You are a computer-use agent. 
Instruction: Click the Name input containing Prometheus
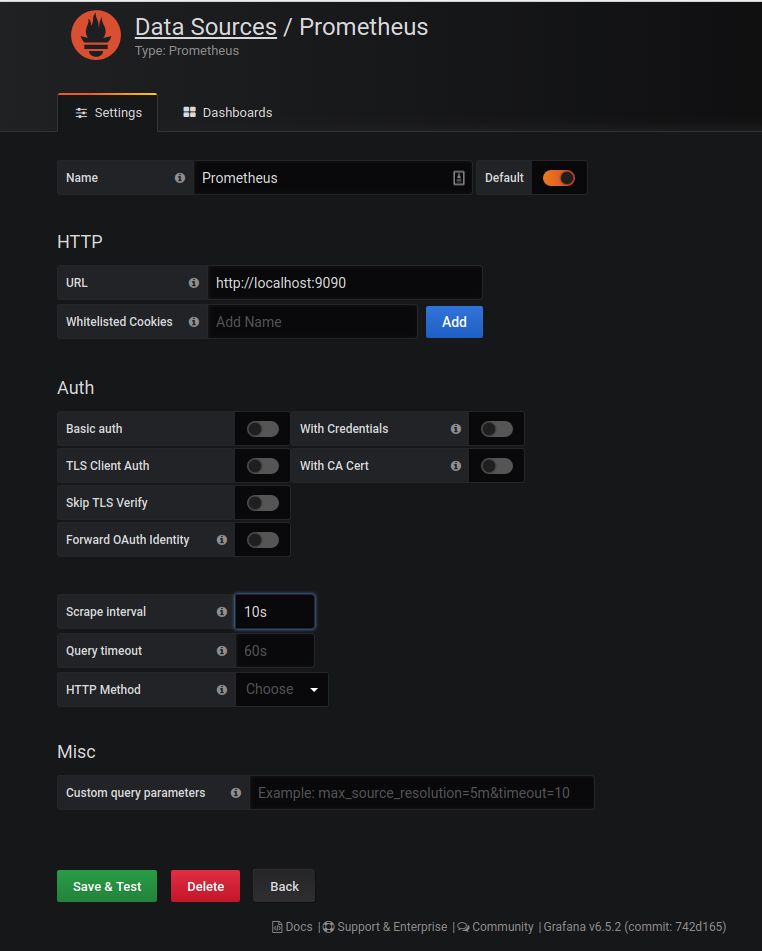pos(332,178)
